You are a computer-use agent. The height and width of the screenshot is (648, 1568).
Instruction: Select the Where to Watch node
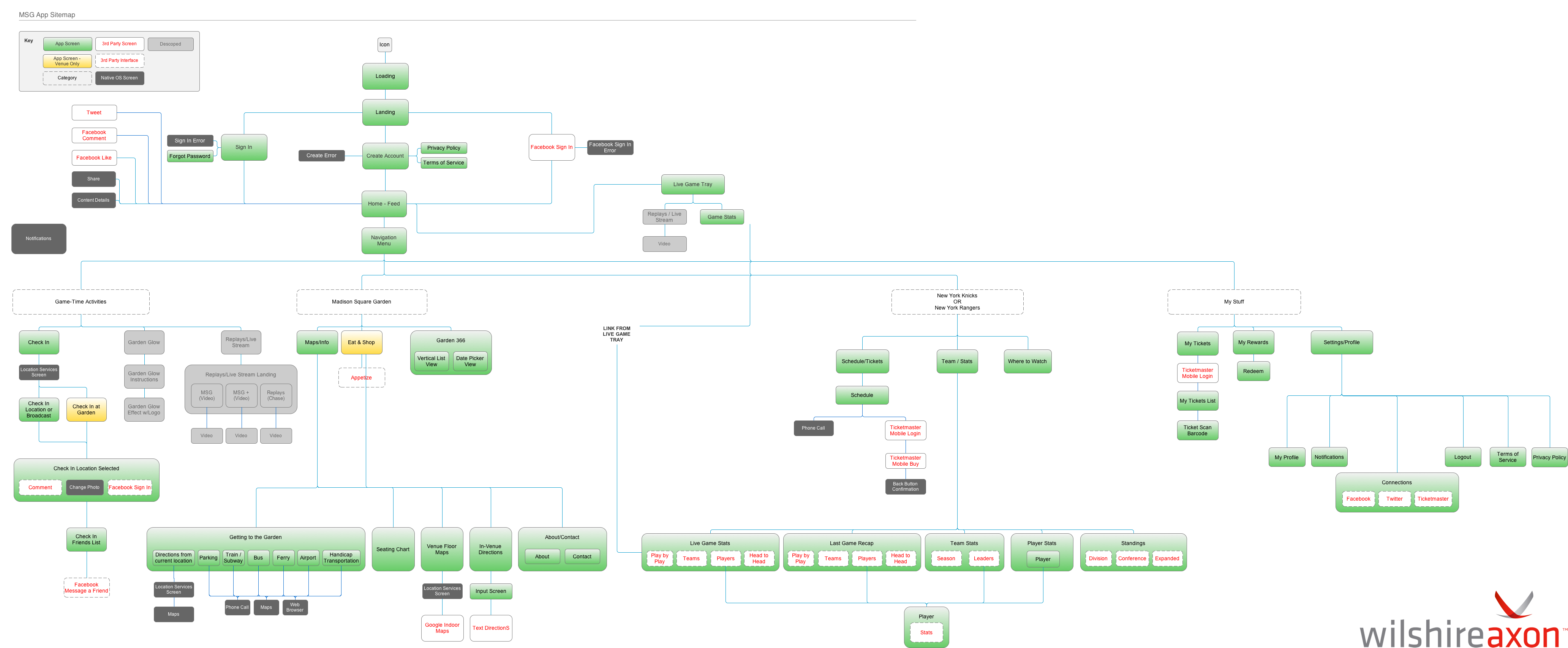(1027, 362)
